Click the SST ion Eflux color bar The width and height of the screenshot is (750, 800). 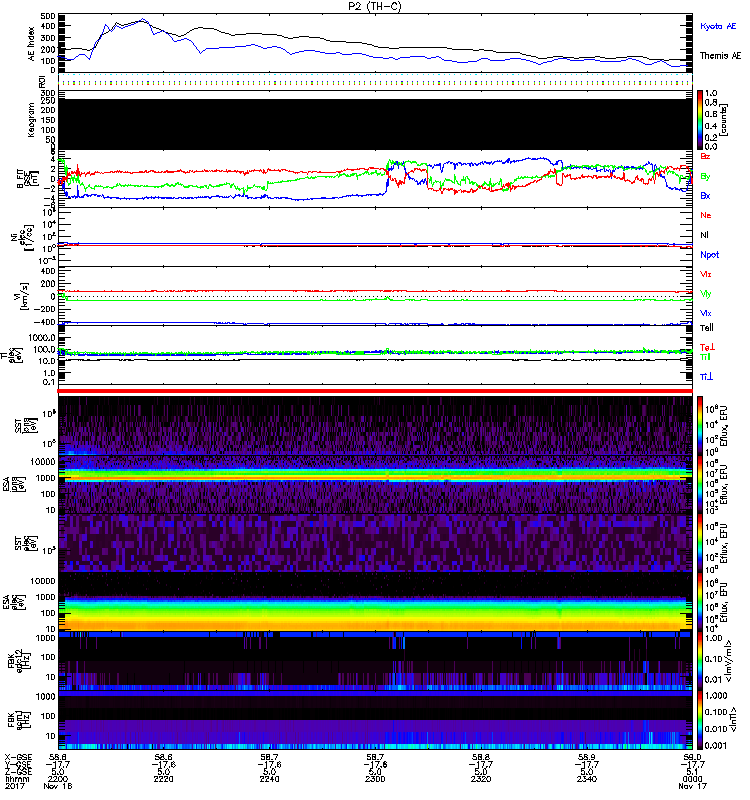point(700,426)
